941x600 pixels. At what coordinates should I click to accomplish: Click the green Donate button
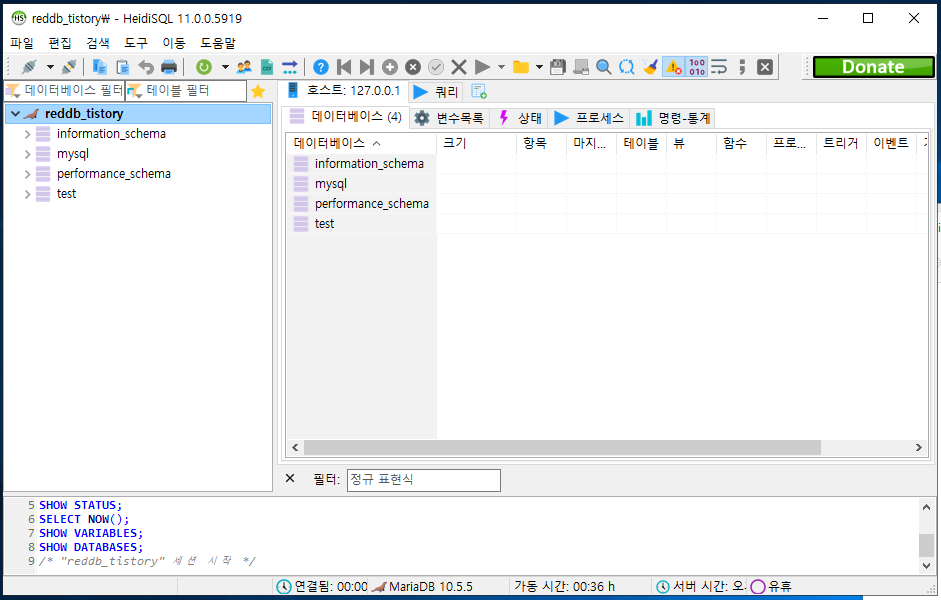(x=873, y=67)
